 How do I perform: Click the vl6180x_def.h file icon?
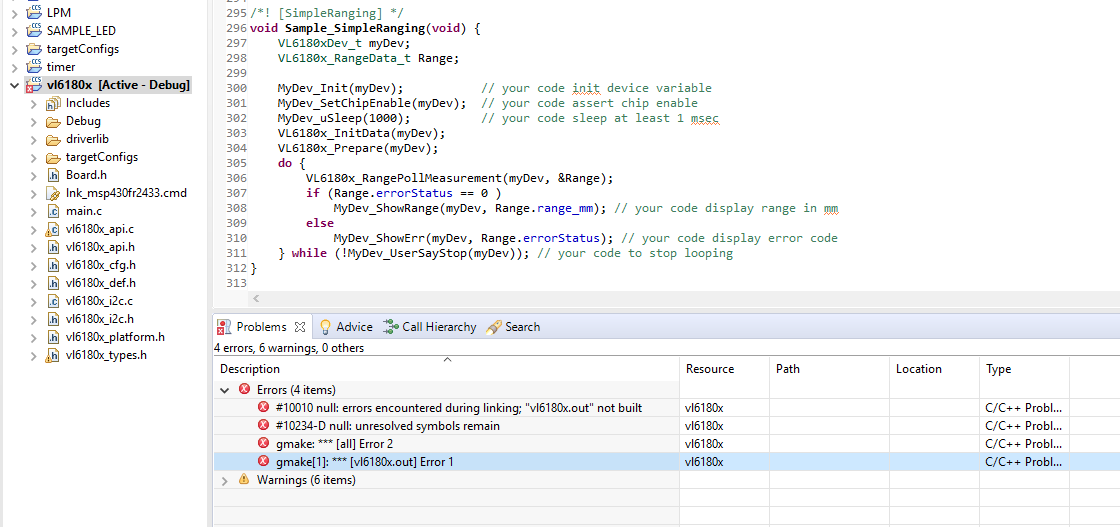52,283
